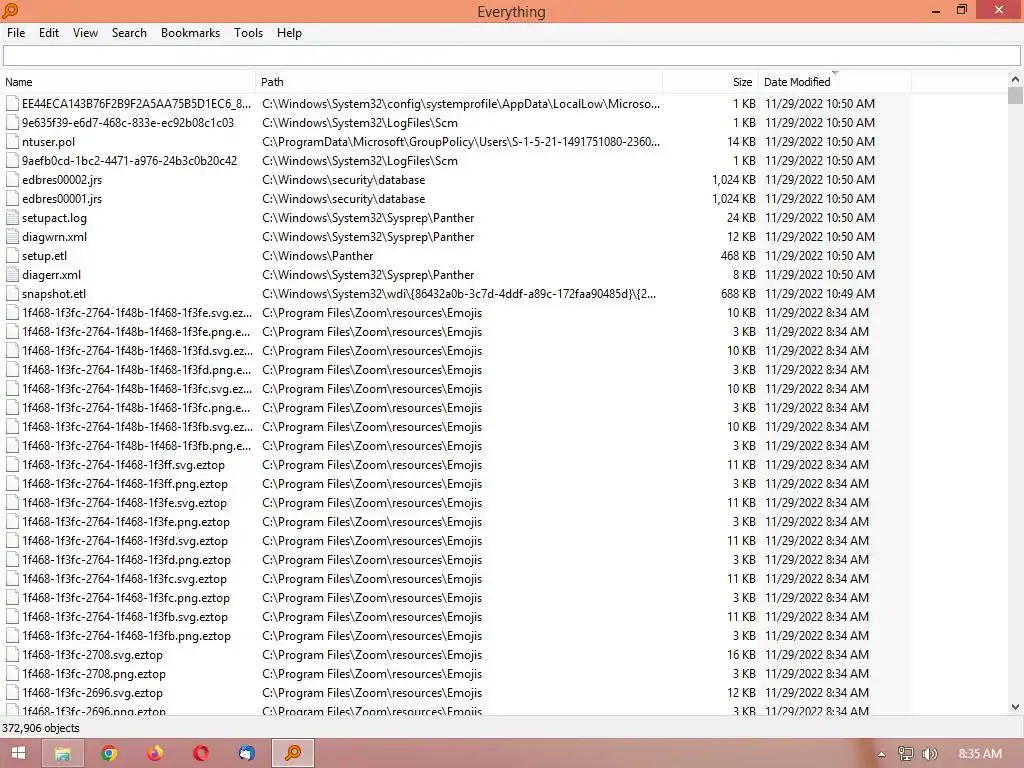This screenshot has width=1024, height=768.
Task: Sort results by Size column header
Action: (x=711, y=82)
